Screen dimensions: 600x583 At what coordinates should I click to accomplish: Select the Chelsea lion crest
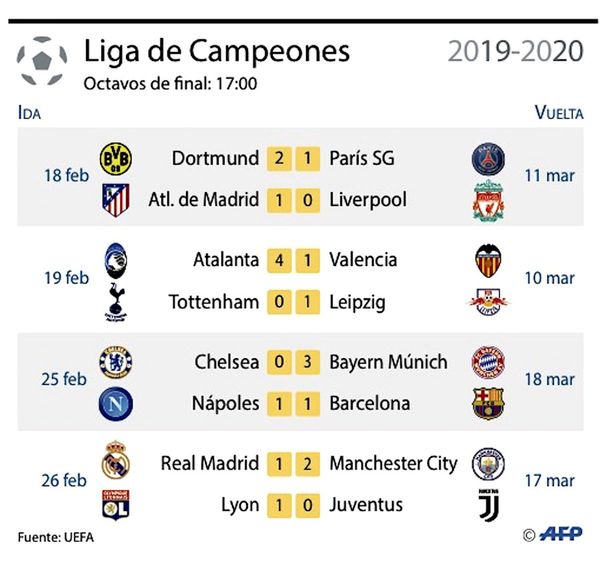116,362
